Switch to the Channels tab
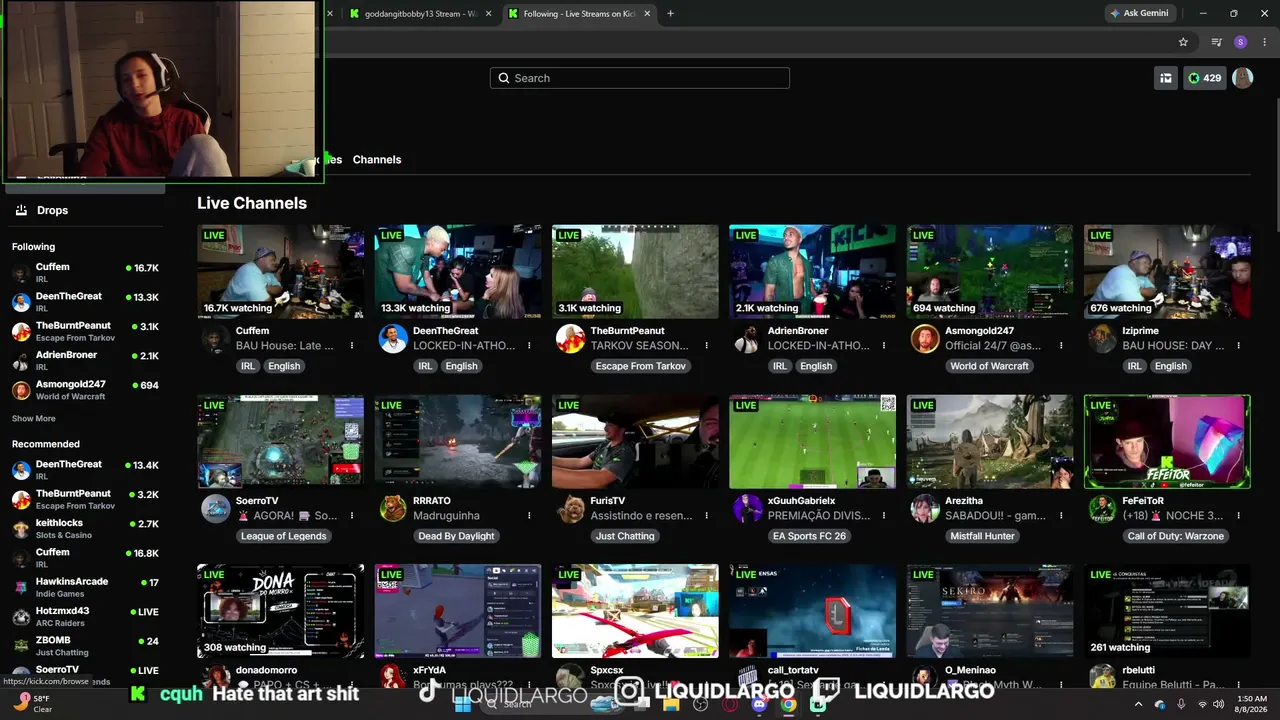The height and width of the screenshot is (720, 1280). [377, 160]
